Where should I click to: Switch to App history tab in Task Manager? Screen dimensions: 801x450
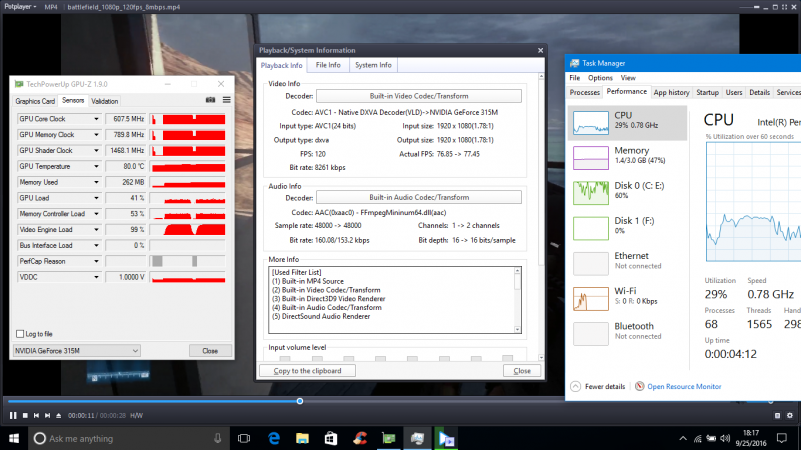click(672, 92)
